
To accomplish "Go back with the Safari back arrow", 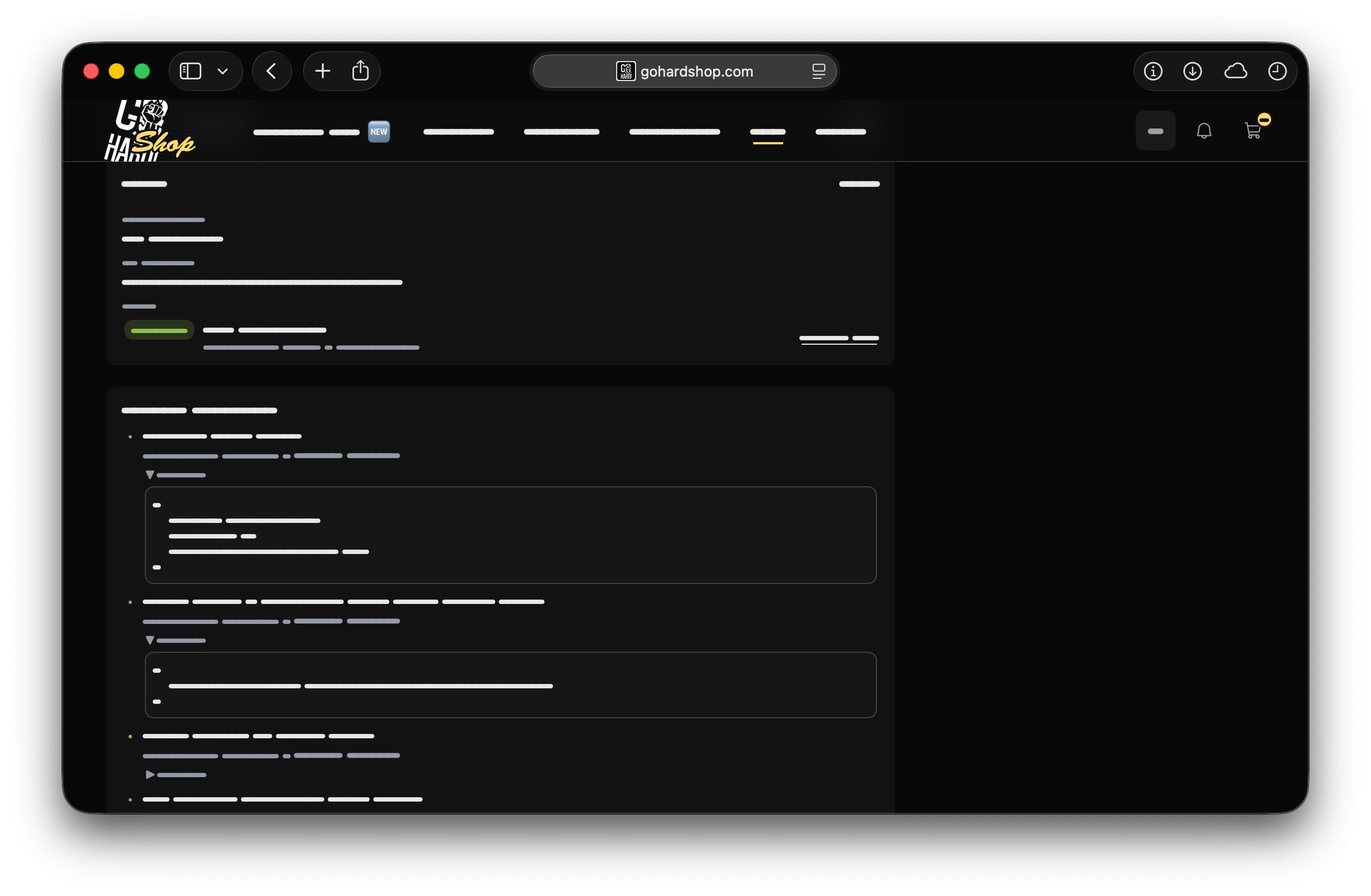I will coord(271,72).
